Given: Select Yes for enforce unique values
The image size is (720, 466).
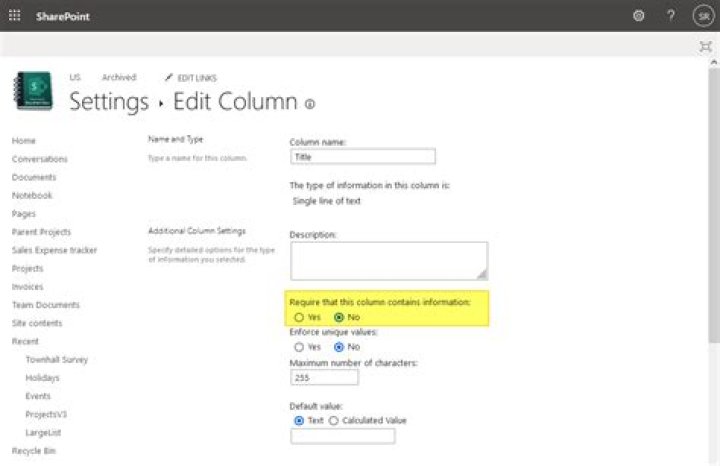Looking at the screenshot, I should tap(299, 347).
